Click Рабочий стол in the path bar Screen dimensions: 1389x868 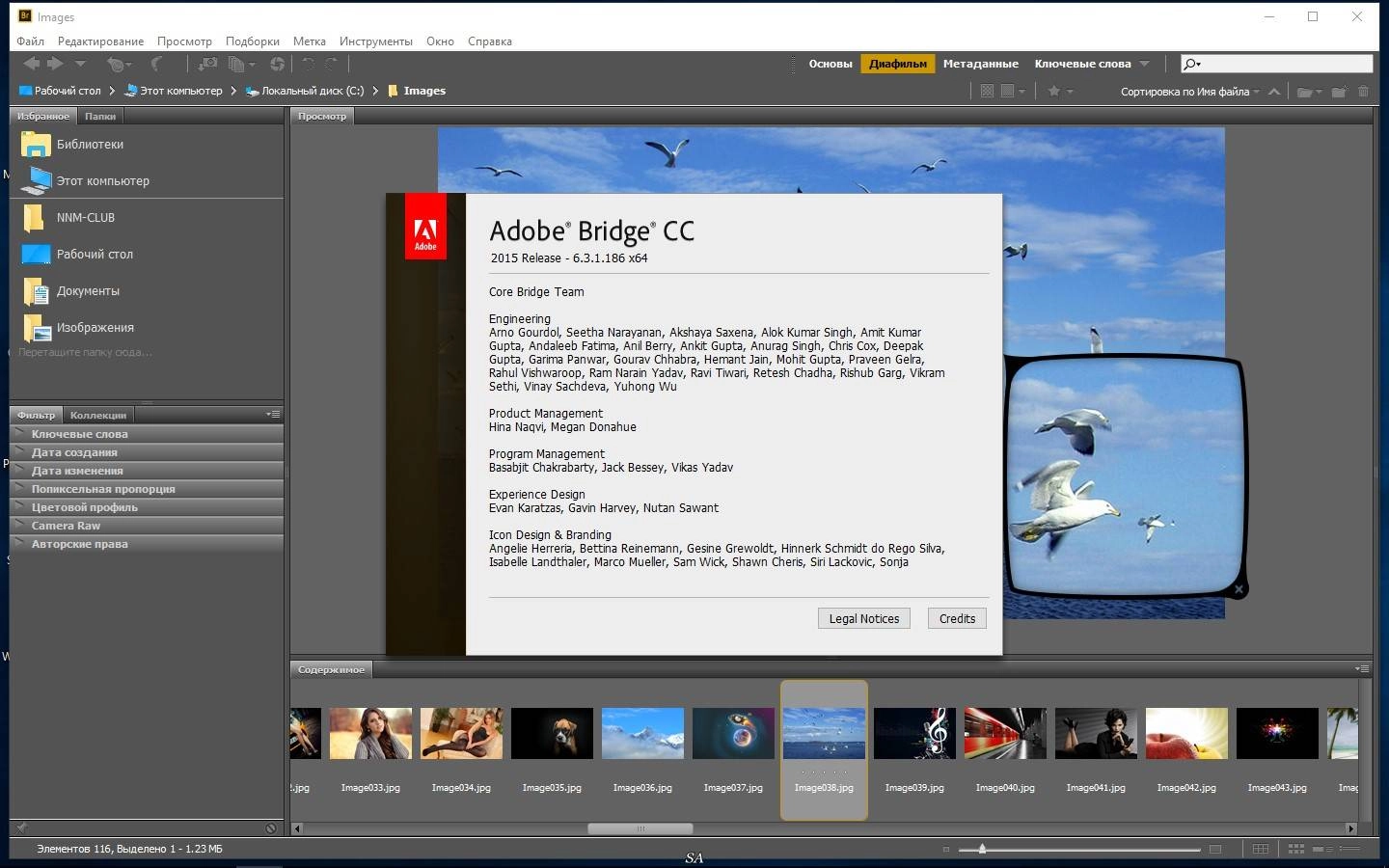(60, 91)
